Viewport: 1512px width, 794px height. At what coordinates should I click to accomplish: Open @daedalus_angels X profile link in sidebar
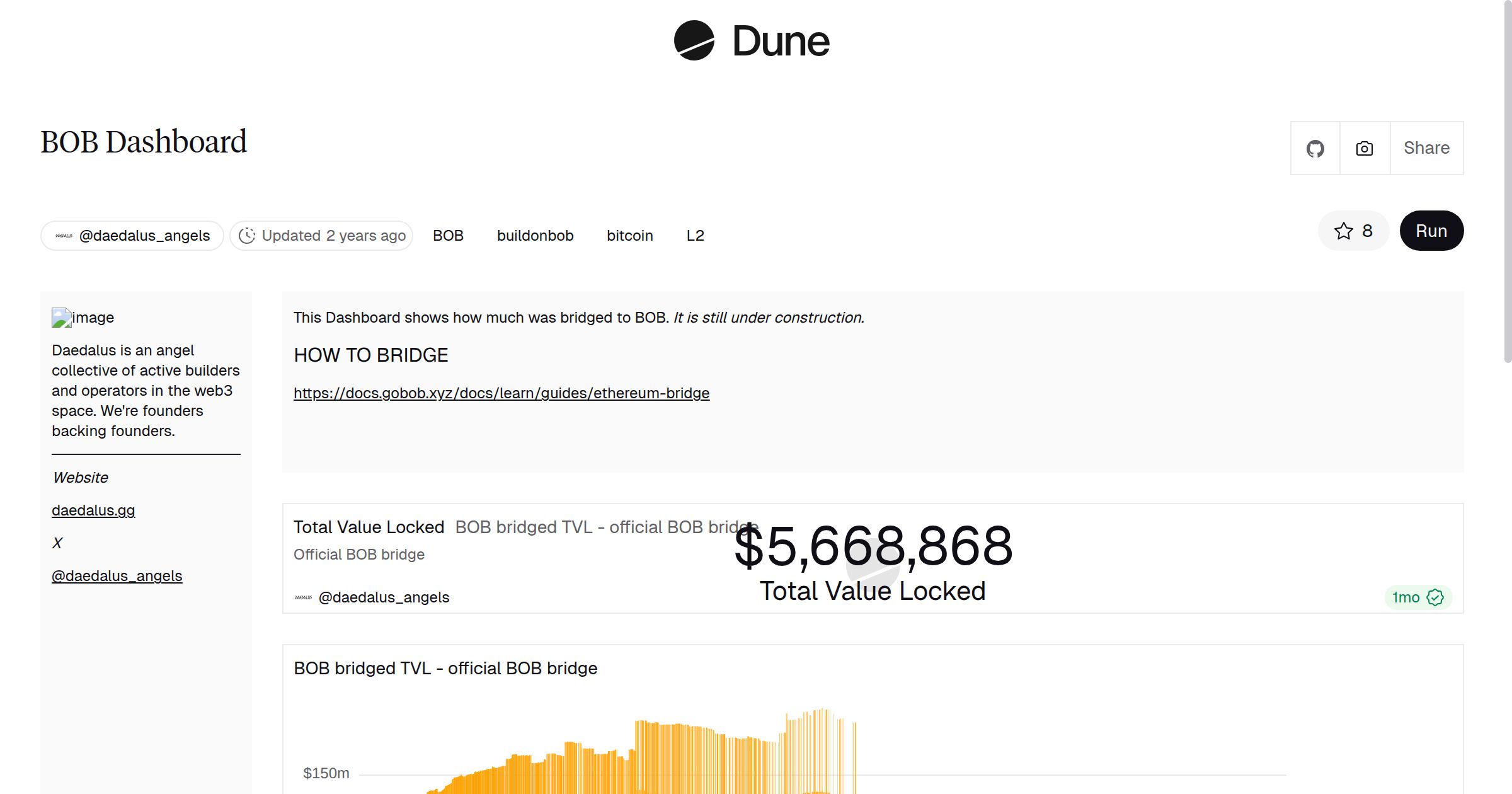pos(117,576)
